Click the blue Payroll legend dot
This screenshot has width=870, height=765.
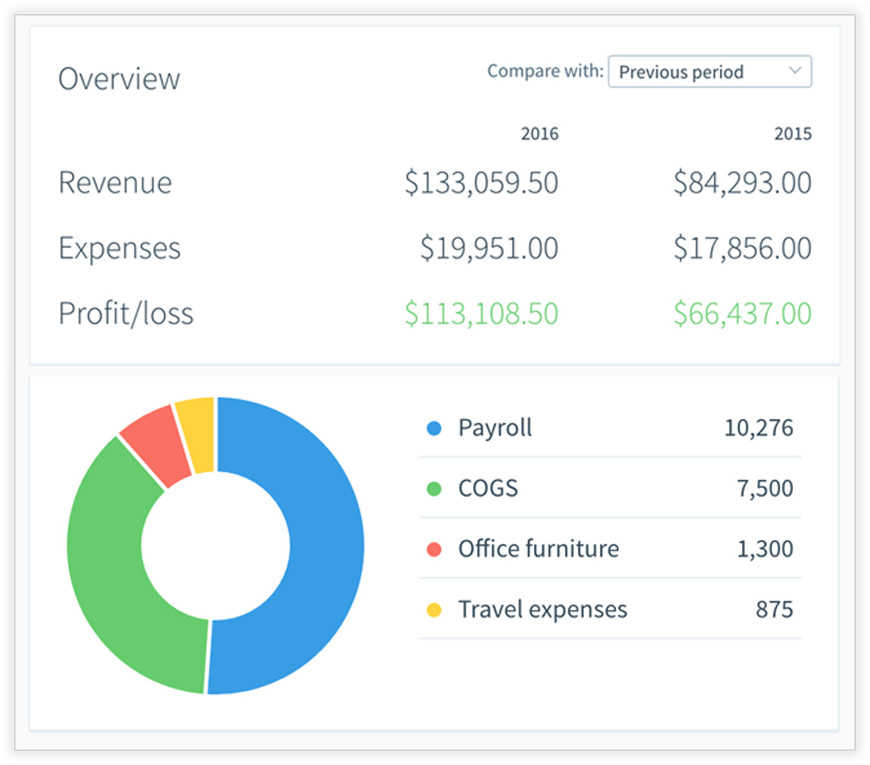434,428
